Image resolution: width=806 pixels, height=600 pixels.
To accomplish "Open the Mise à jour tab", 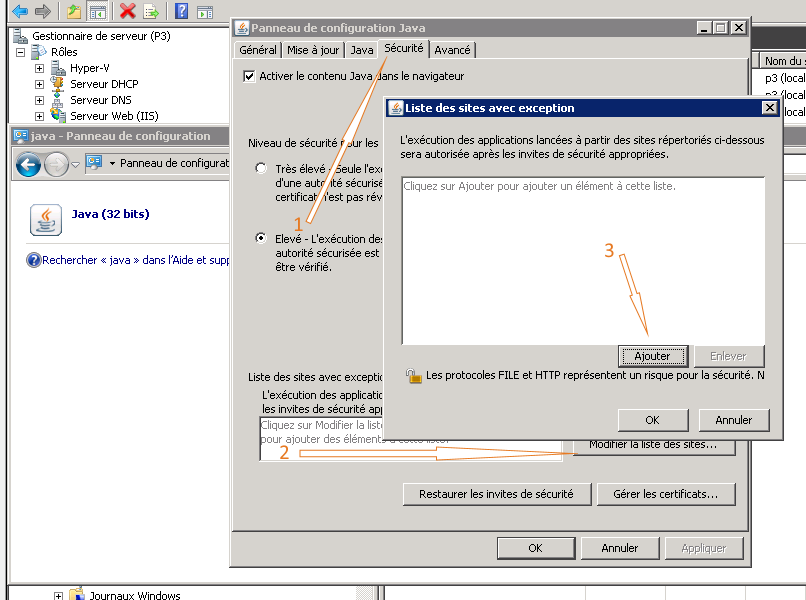I will coord(313,50).
